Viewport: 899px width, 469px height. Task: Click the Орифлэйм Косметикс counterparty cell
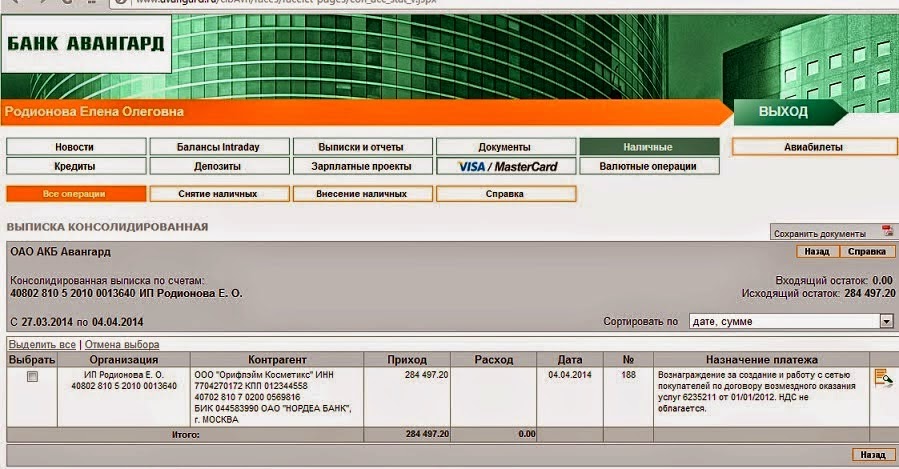[x=277, y=397]
